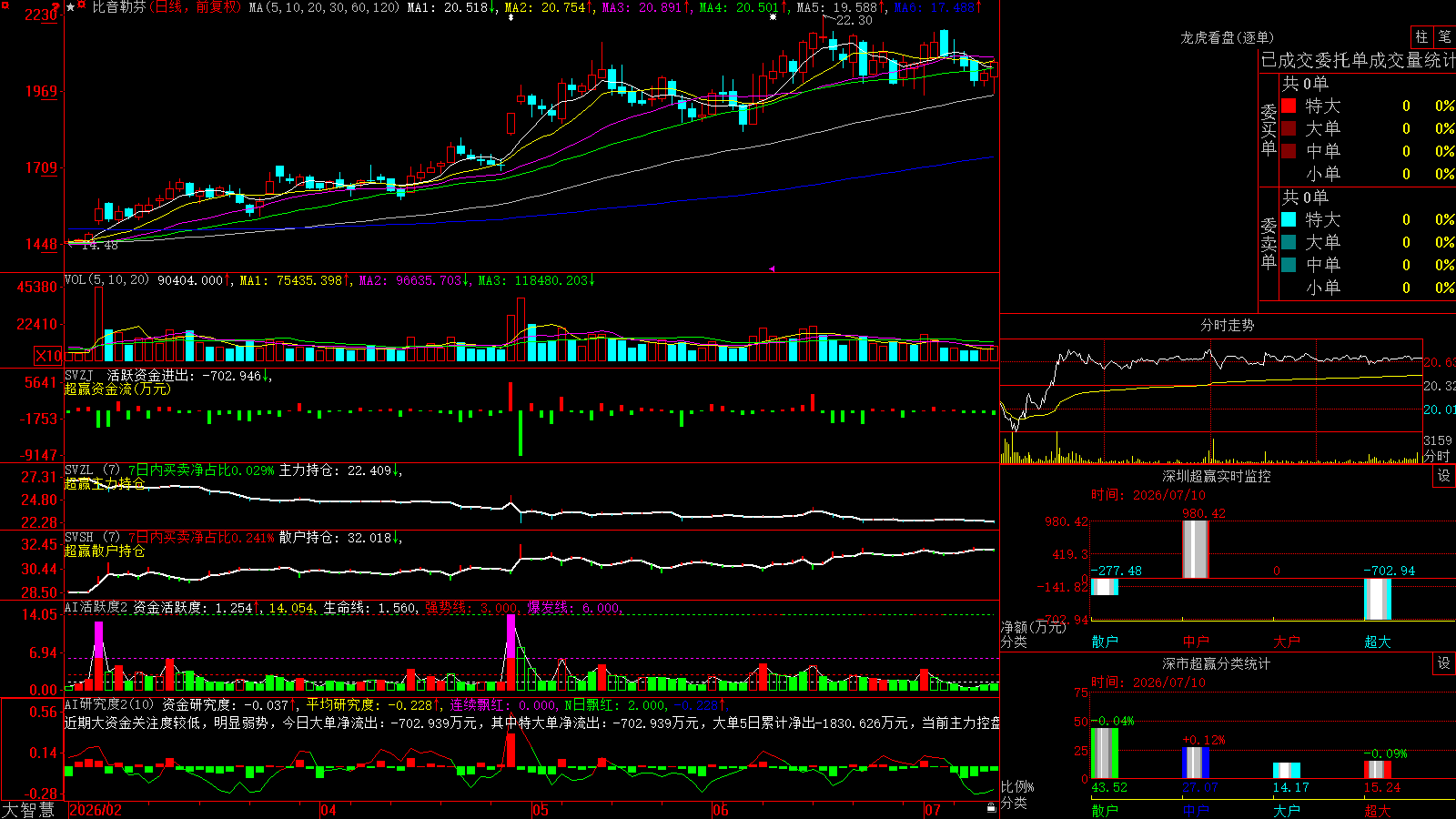Screen dimensions: 1456x819
Task: Click the (日线, 前复权) period label
Action: 197,7
